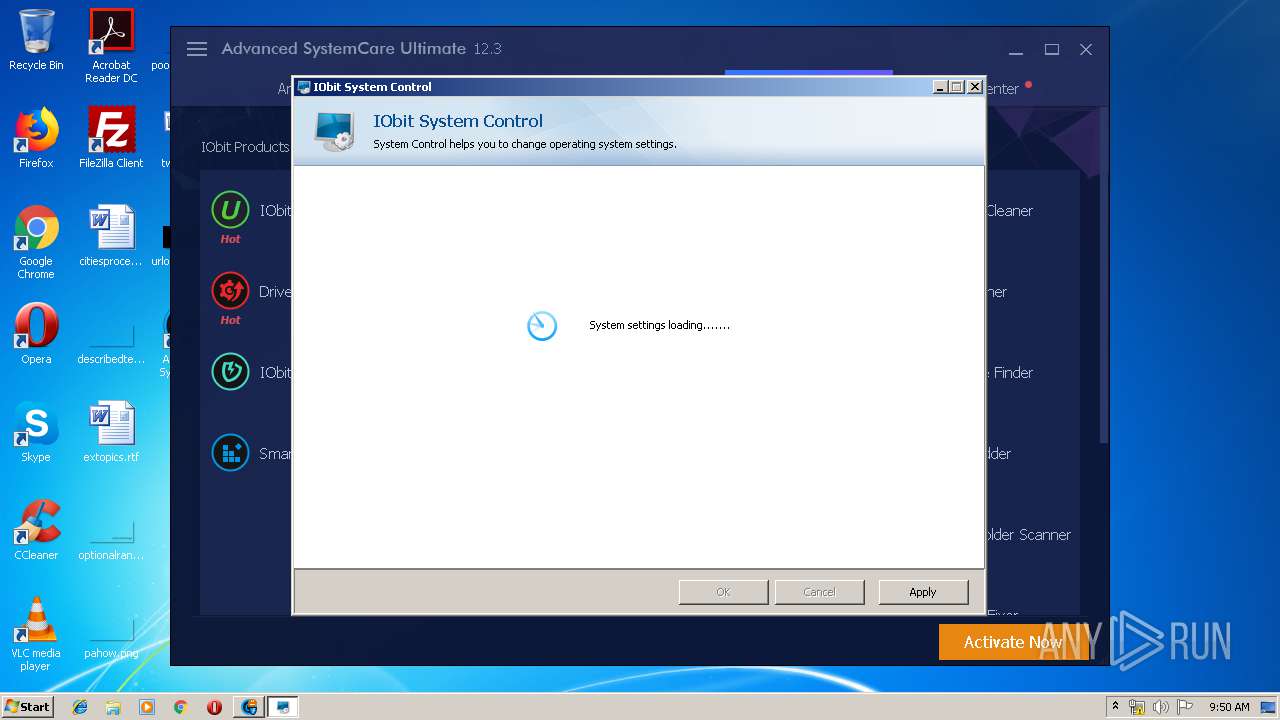Click the Folder Scanner label in SystemCare

[x=1028, y=534]
